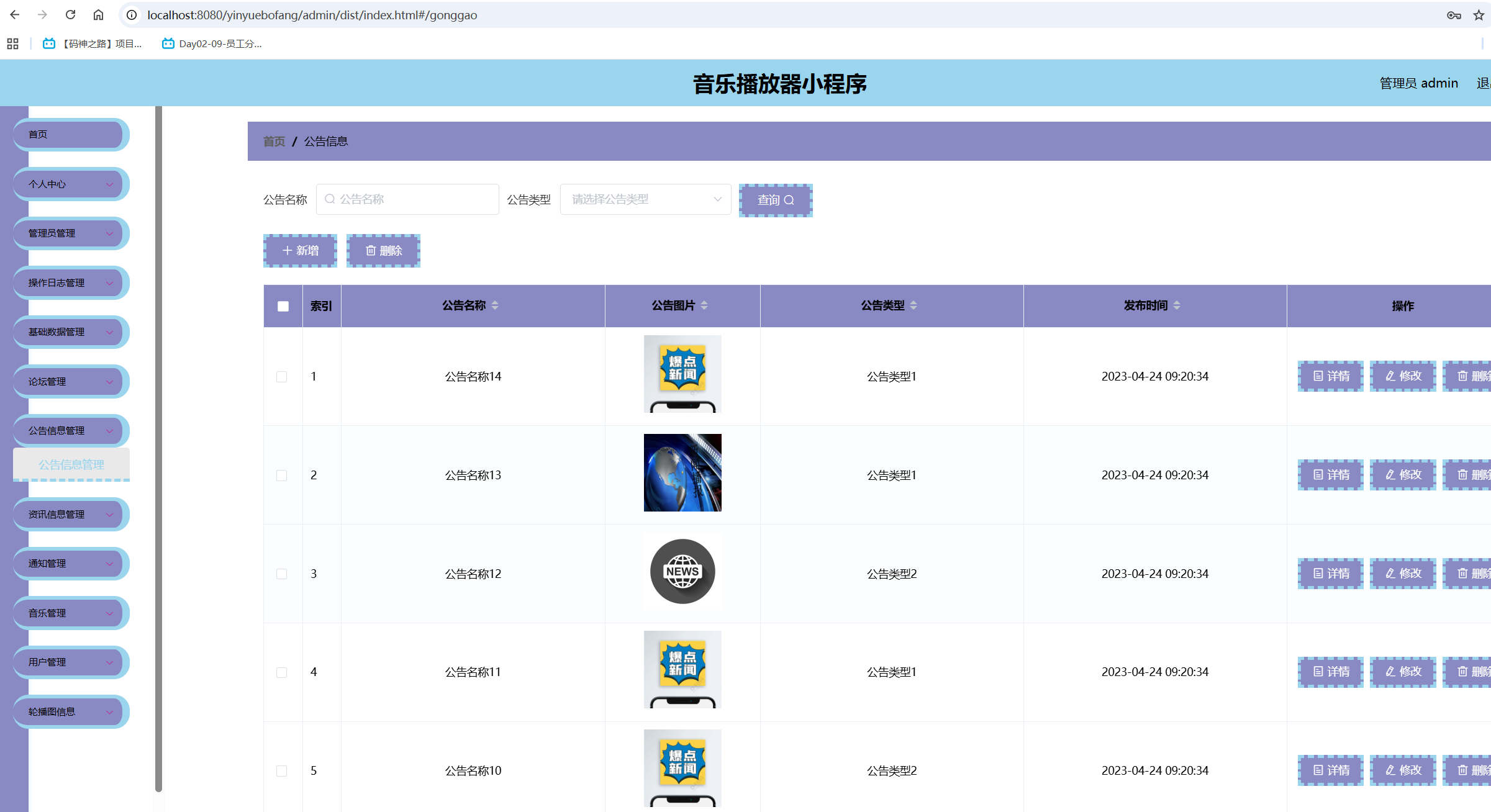
Task: Click the 首页 breadcrumb link
Action: pyautogui.click(x=273, y=141)
